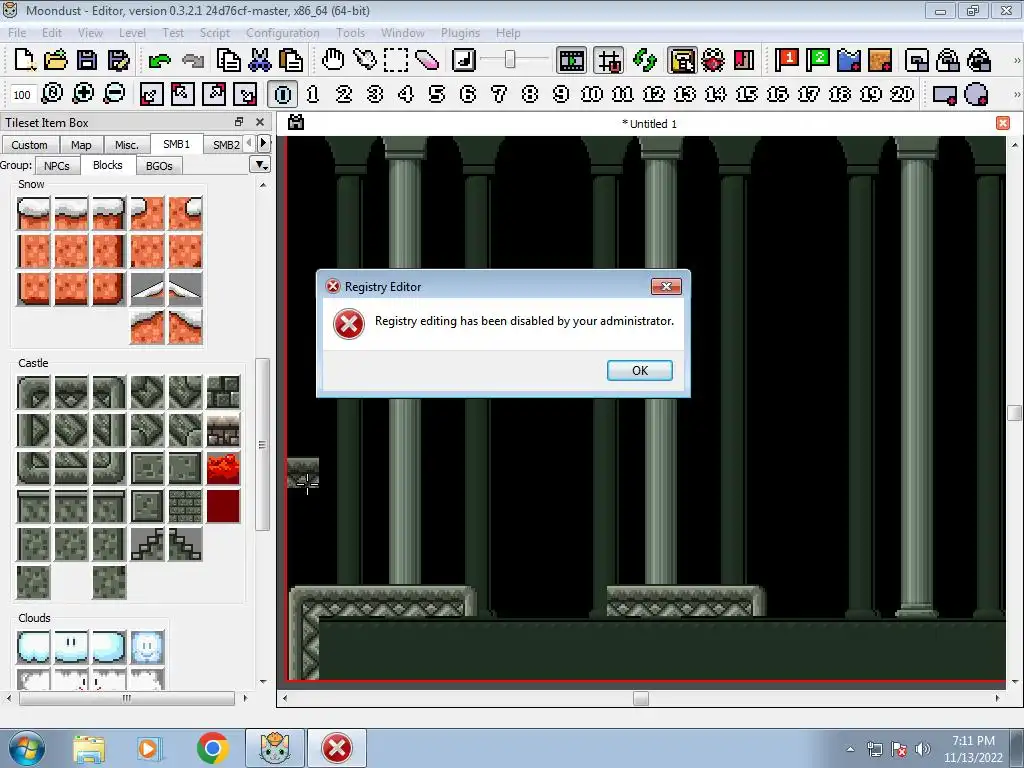This screenshot has width=1024, height=768.
Task: Go to bottom-left section corner
Action: pyautogui.click(x=152, y=94)
